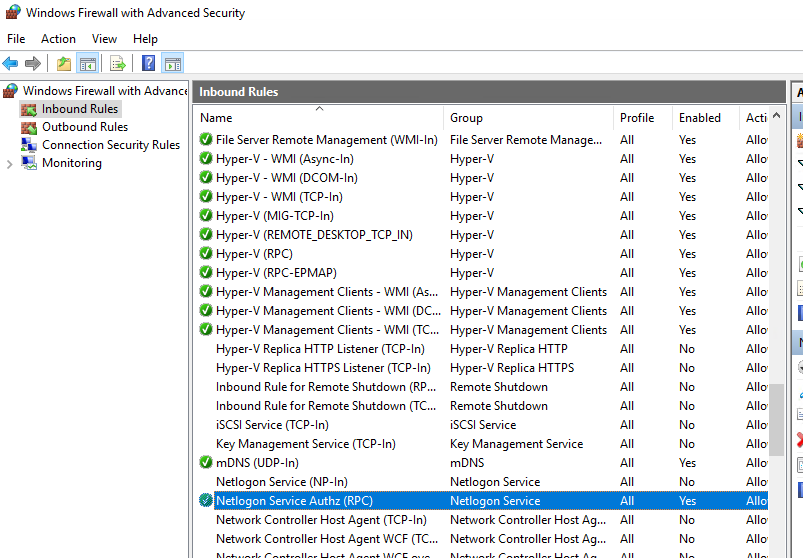Select Inbound Rules in the tree
Viewport: 803px width, 558px height.
coord(80,109)
